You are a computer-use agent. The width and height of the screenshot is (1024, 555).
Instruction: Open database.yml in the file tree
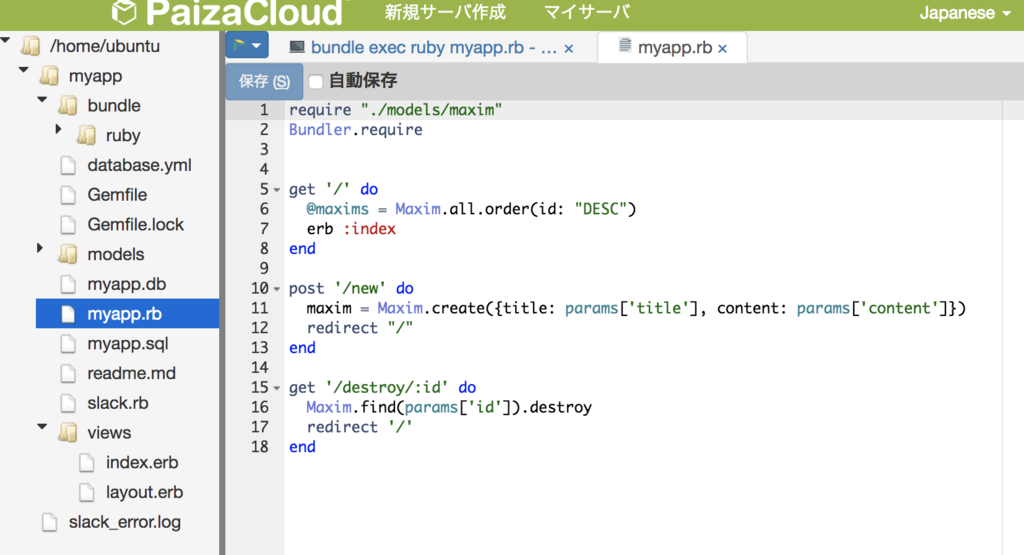tap(139, 165)
